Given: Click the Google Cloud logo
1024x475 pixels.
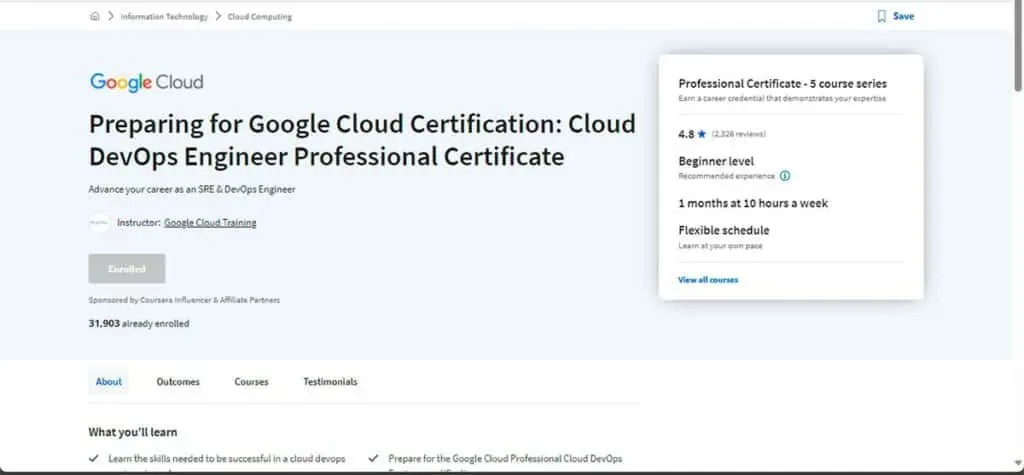Looking at the screenshot, I should [146, 82].
